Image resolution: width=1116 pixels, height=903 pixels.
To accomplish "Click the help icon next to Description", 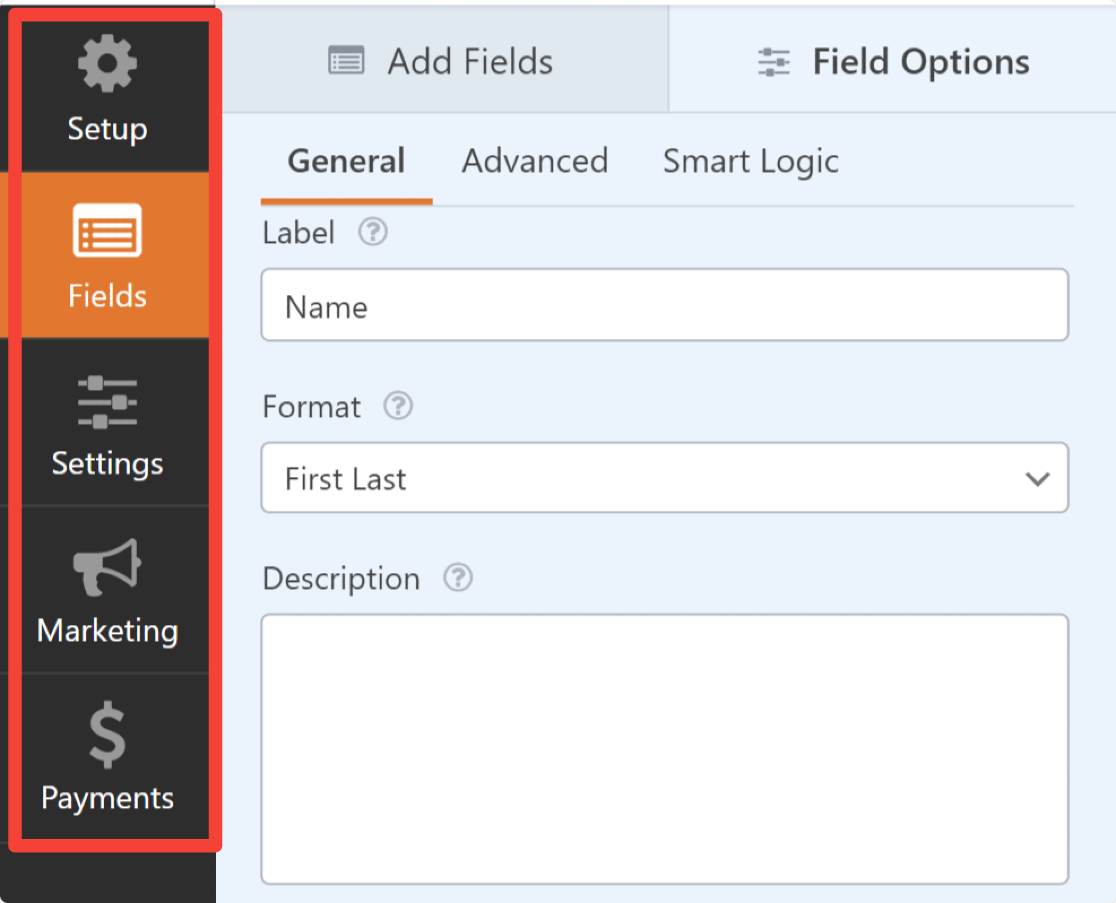I will click(458, 578).
